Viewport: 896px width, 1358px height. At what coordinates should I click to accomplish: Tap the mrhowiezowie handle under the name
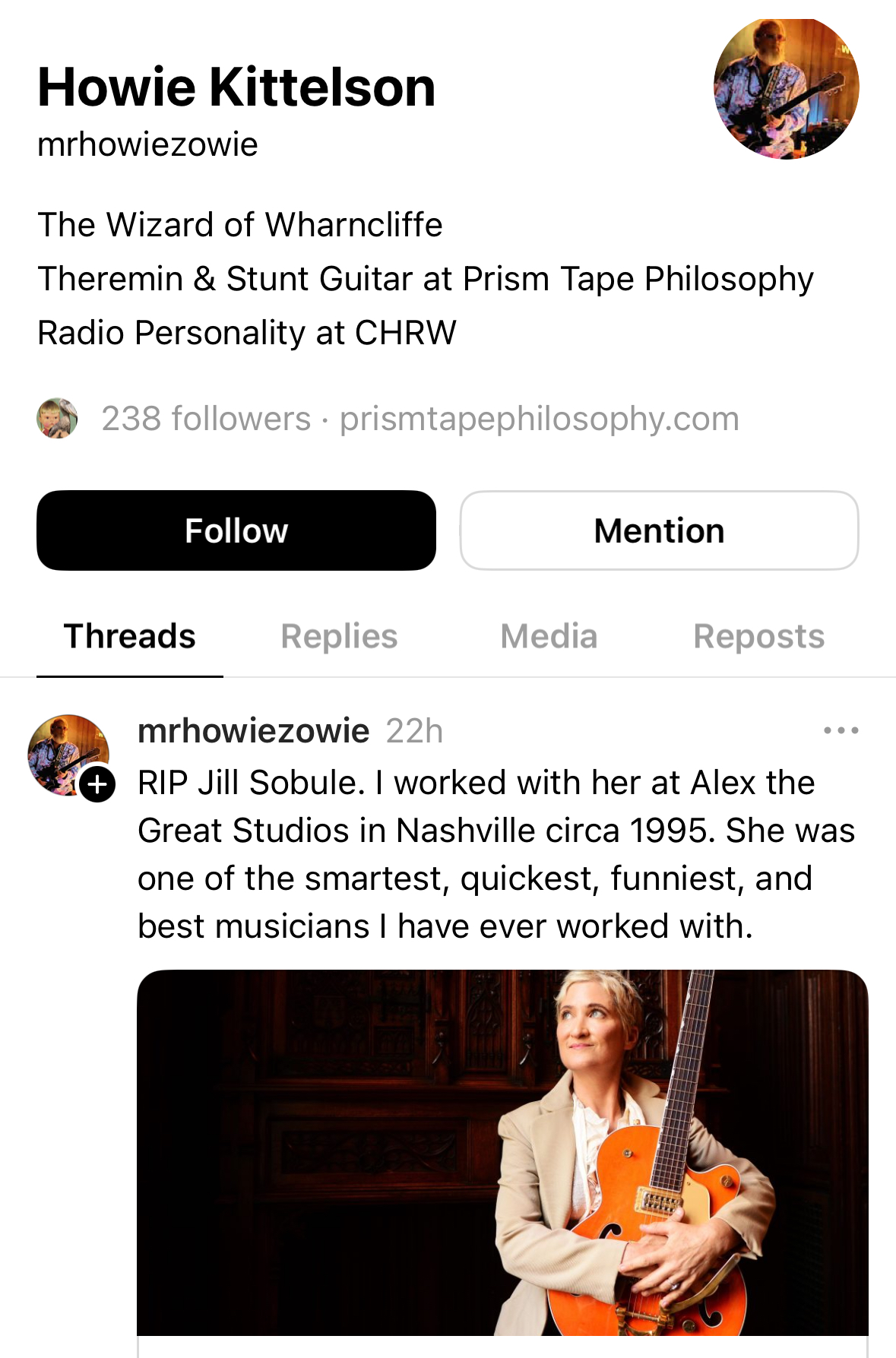(x=147, y=144)
